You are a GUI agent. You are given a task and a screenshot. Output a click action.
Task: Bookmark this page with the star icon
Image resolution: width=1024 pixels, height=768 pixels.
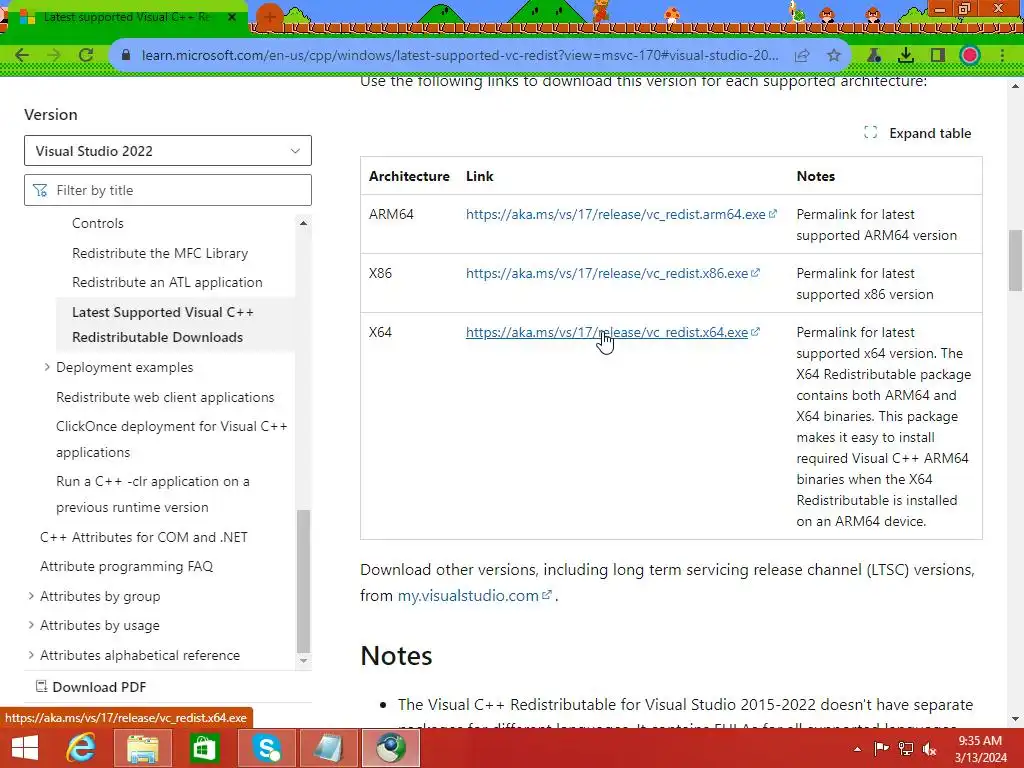tap(834, 56)
